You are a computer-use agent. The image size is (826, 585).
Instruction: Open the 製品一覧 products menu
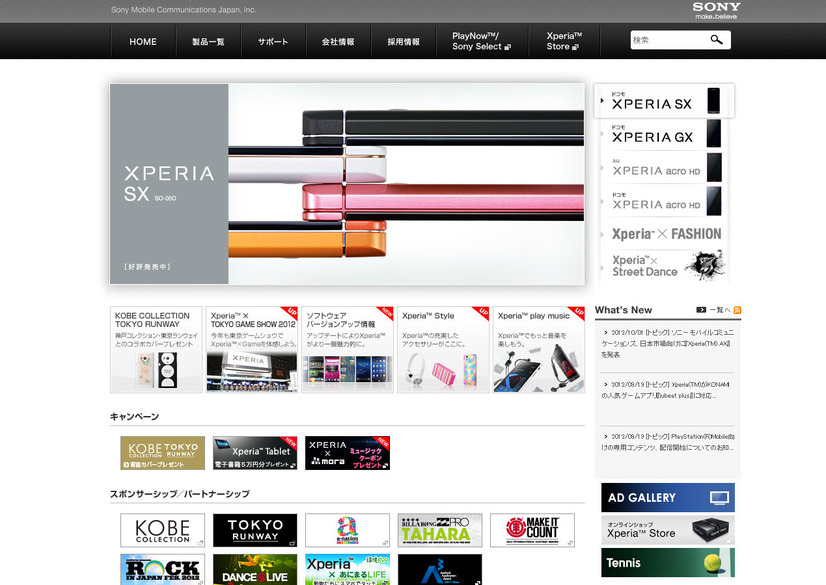pyautogui.click(x=208, y=42)
